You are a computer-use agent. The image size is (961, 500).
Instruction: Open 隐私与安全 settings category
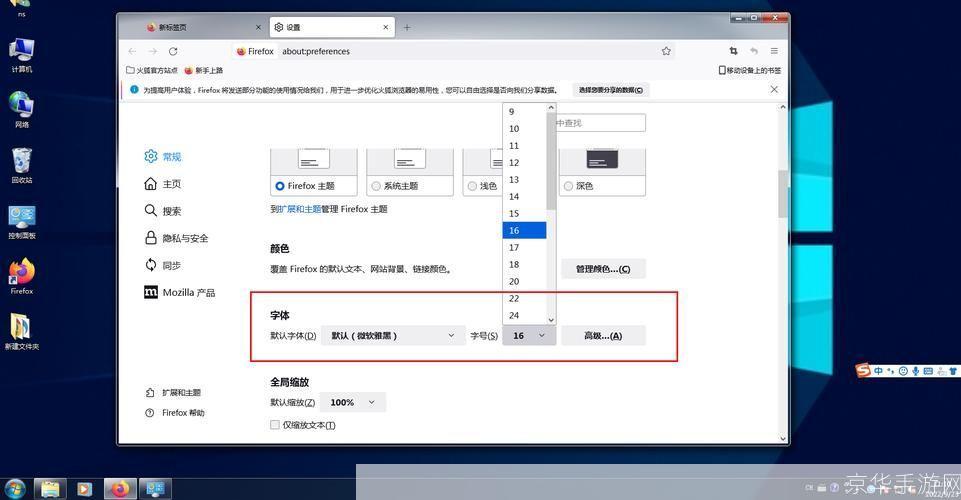[x=177, y=238]
